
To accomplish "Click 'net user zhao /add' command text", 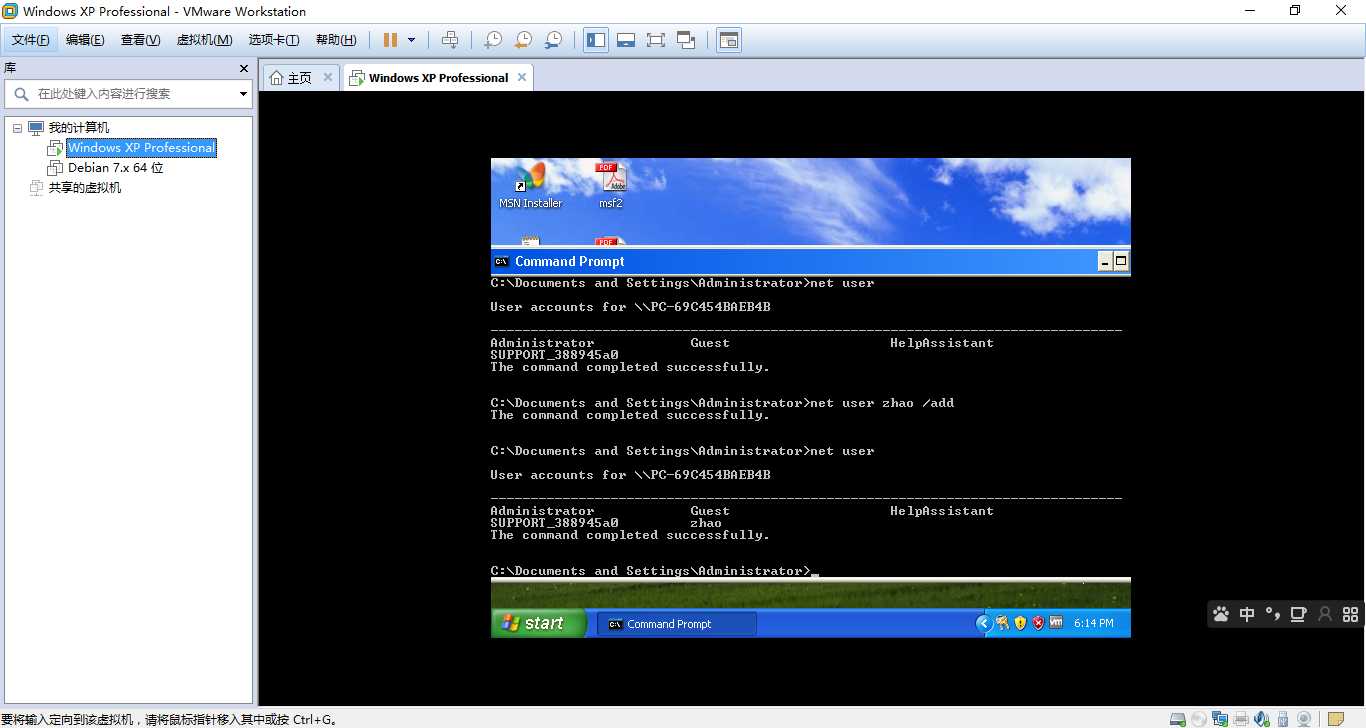I will pyautogui.click(x=882, y=403).
